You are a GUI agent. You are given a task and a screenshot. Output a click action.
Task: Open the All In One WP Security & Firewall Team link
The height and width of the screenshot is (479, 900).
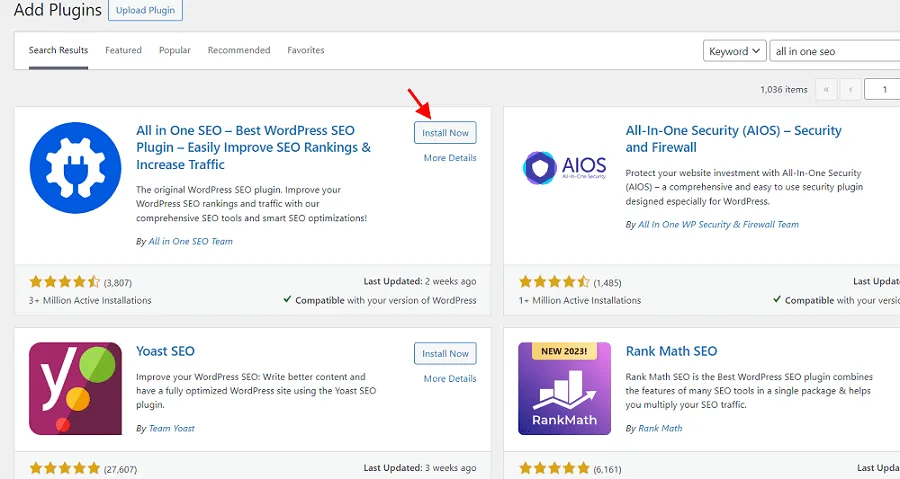(719, 224)
